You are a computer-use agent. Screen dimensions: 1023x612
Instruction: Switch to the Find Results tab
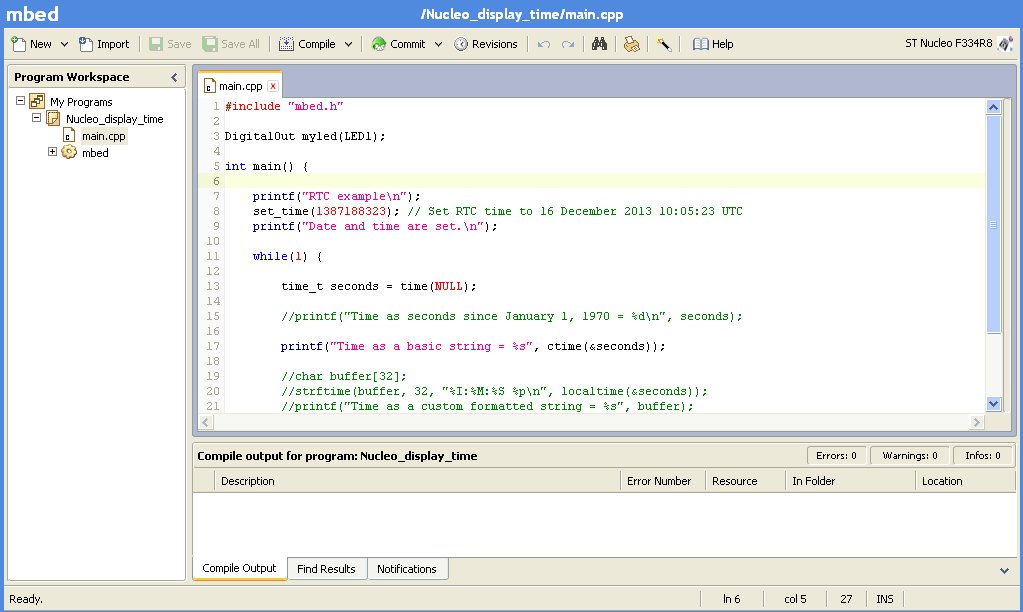pos(326,568)
